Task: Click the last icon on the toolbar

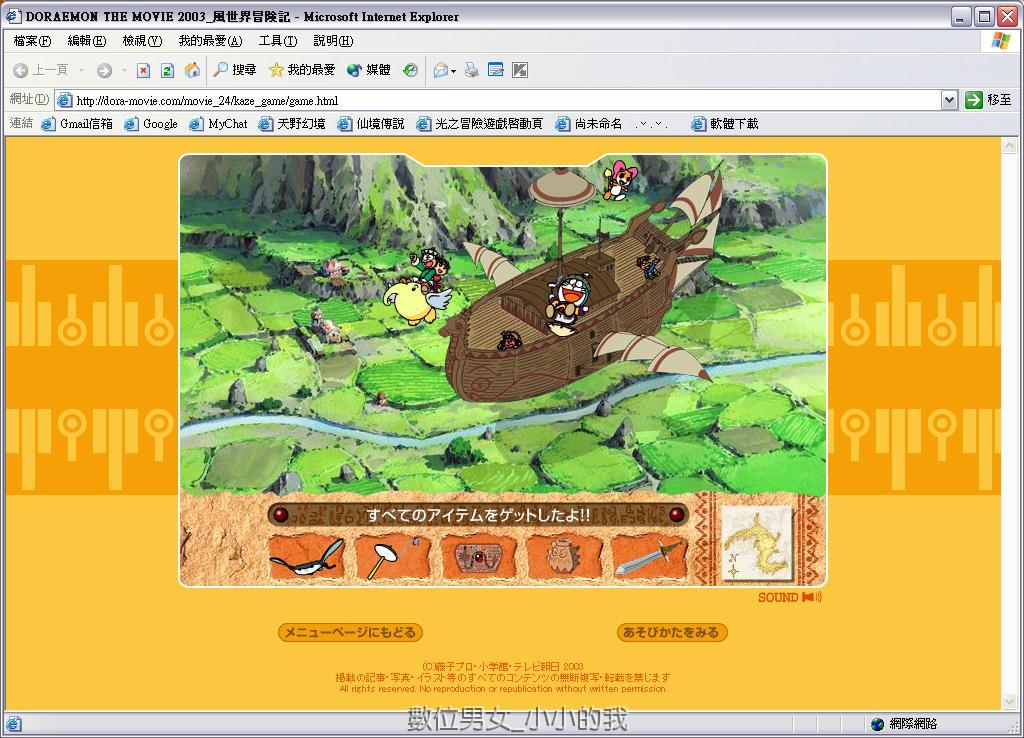Action: (520, 70)
